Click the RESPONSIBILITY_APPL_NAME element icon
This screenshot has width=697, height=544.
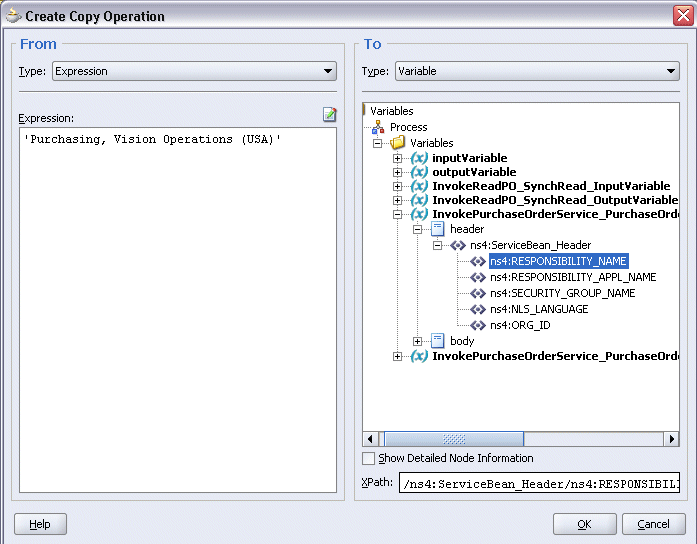(478, 277)
